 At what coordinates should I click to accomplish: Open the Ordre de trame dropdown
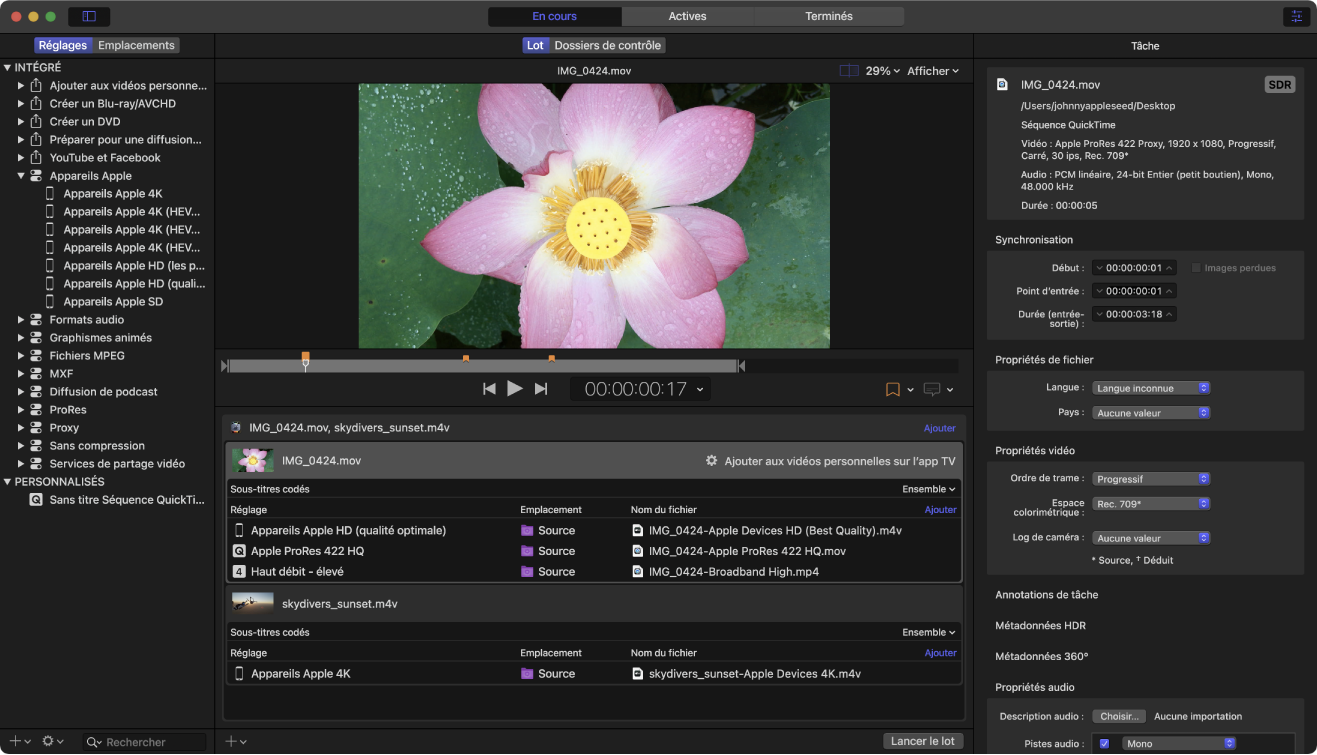pos(1150,479)
